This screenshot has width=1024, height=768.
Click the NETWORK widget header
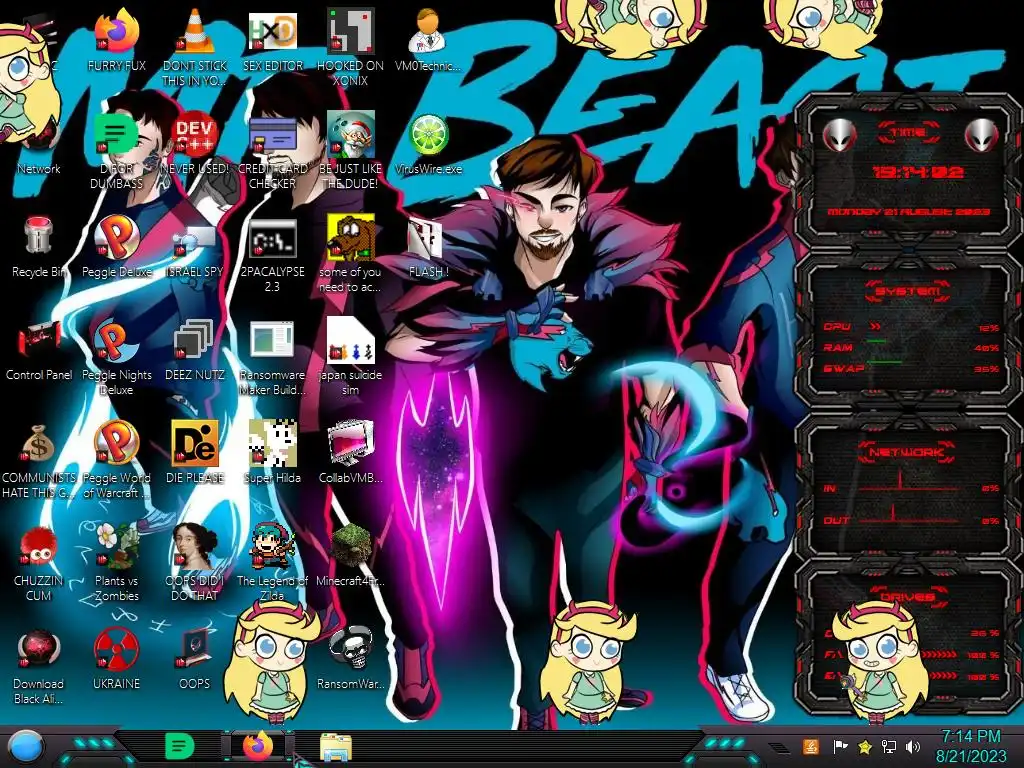click(x=908, y=451)
